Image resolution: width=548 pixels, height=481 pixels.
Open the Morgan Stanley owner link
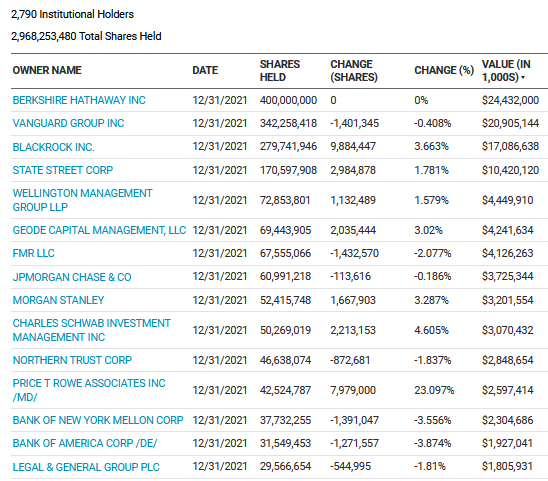[x=58, y=300]
